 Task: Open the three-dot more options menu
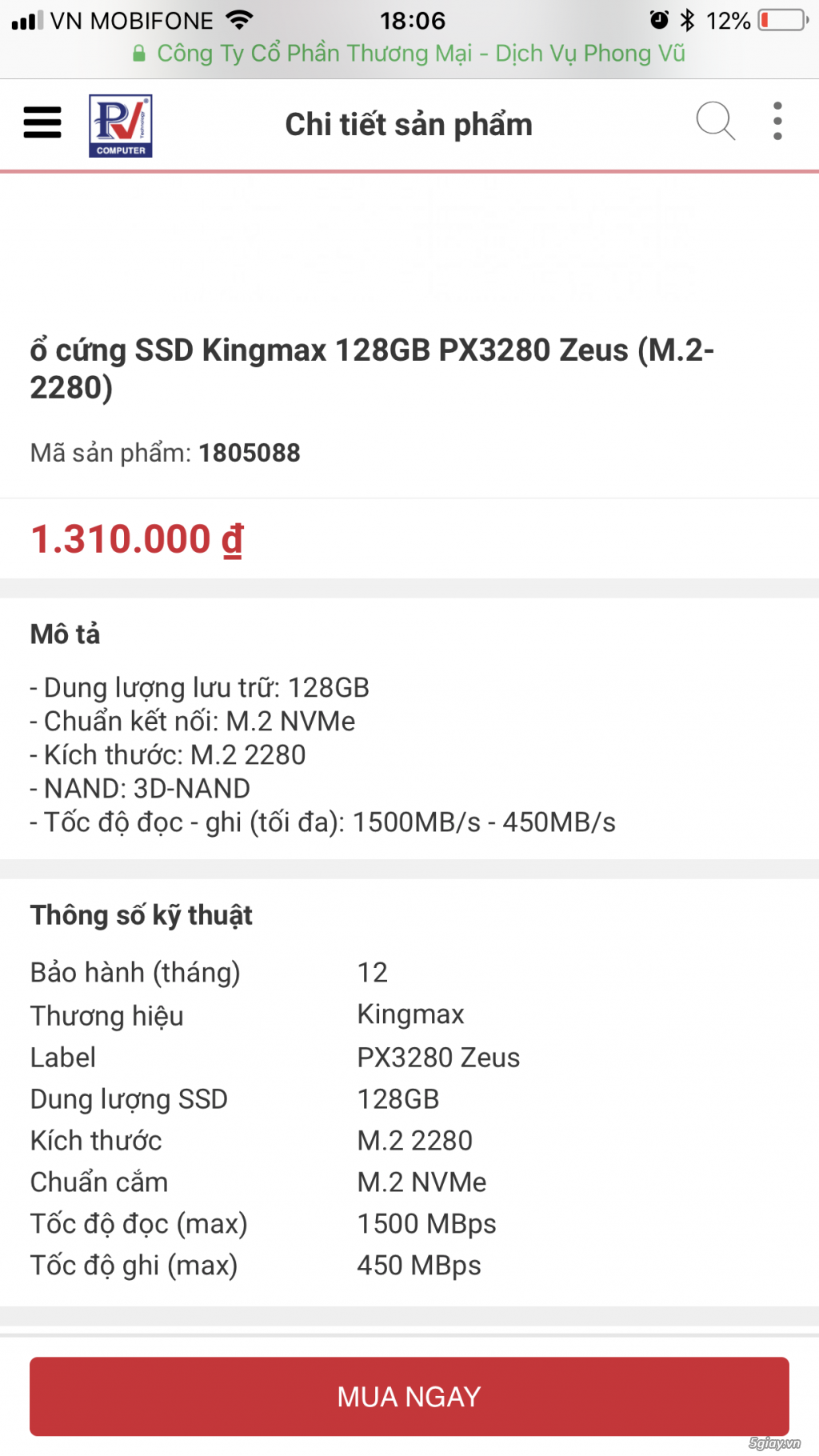(777, 122)
